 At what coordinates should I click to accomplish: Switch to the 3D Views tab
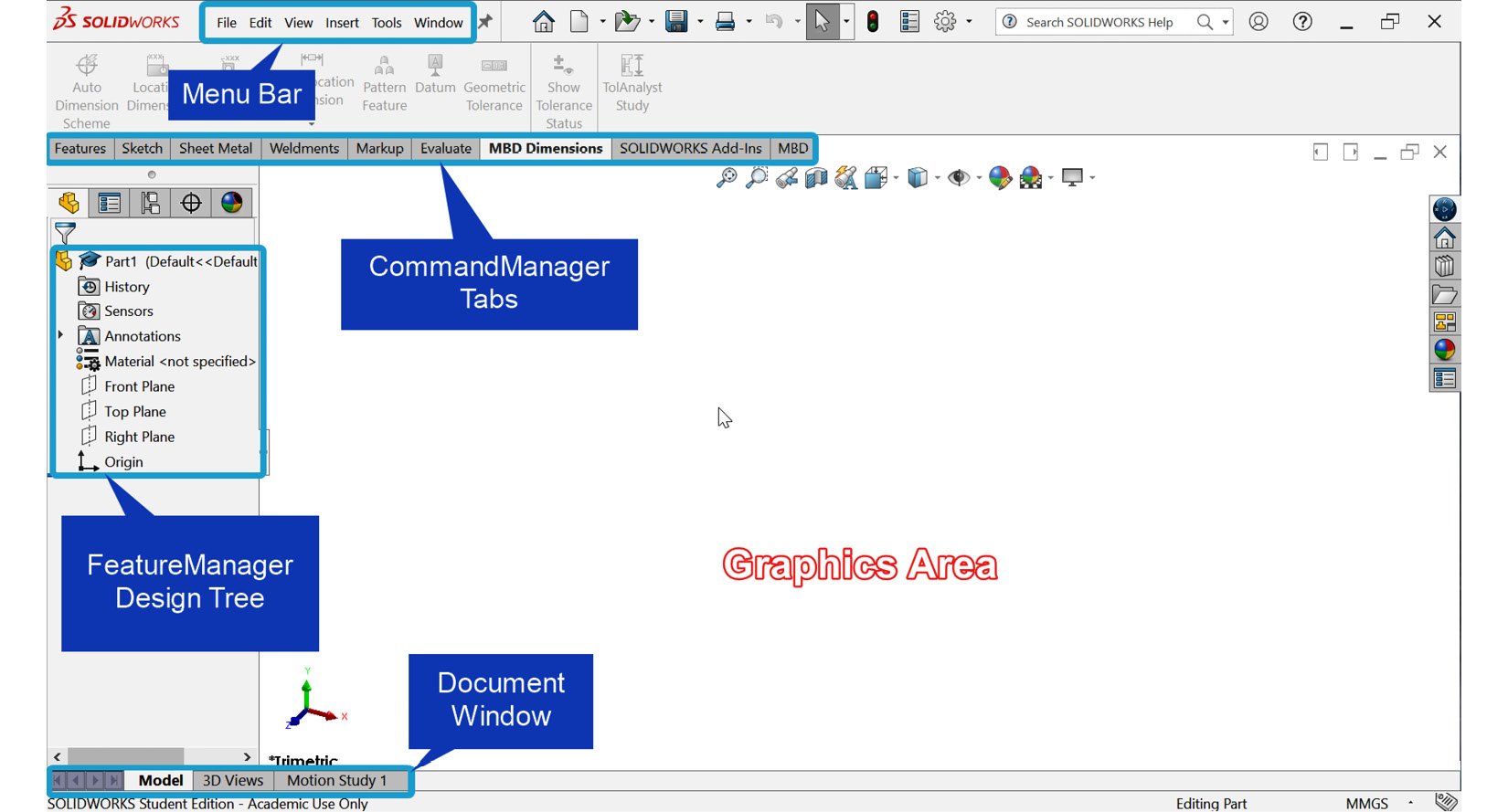click(x=233, y=780)
